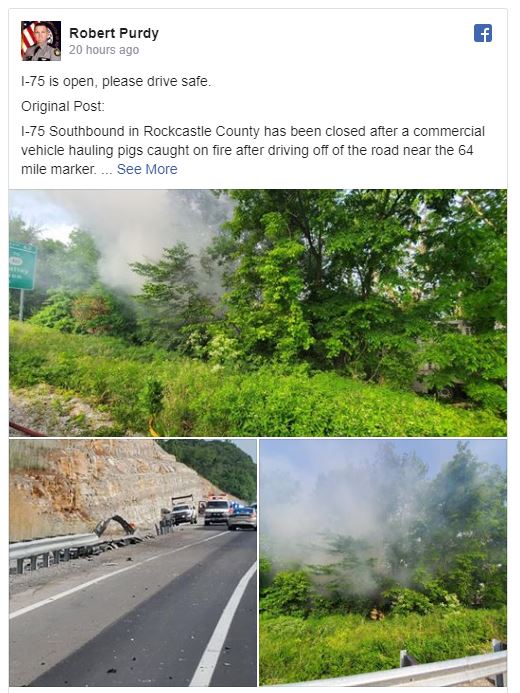Click the Facebook logo icon

(x=483, y=33)
